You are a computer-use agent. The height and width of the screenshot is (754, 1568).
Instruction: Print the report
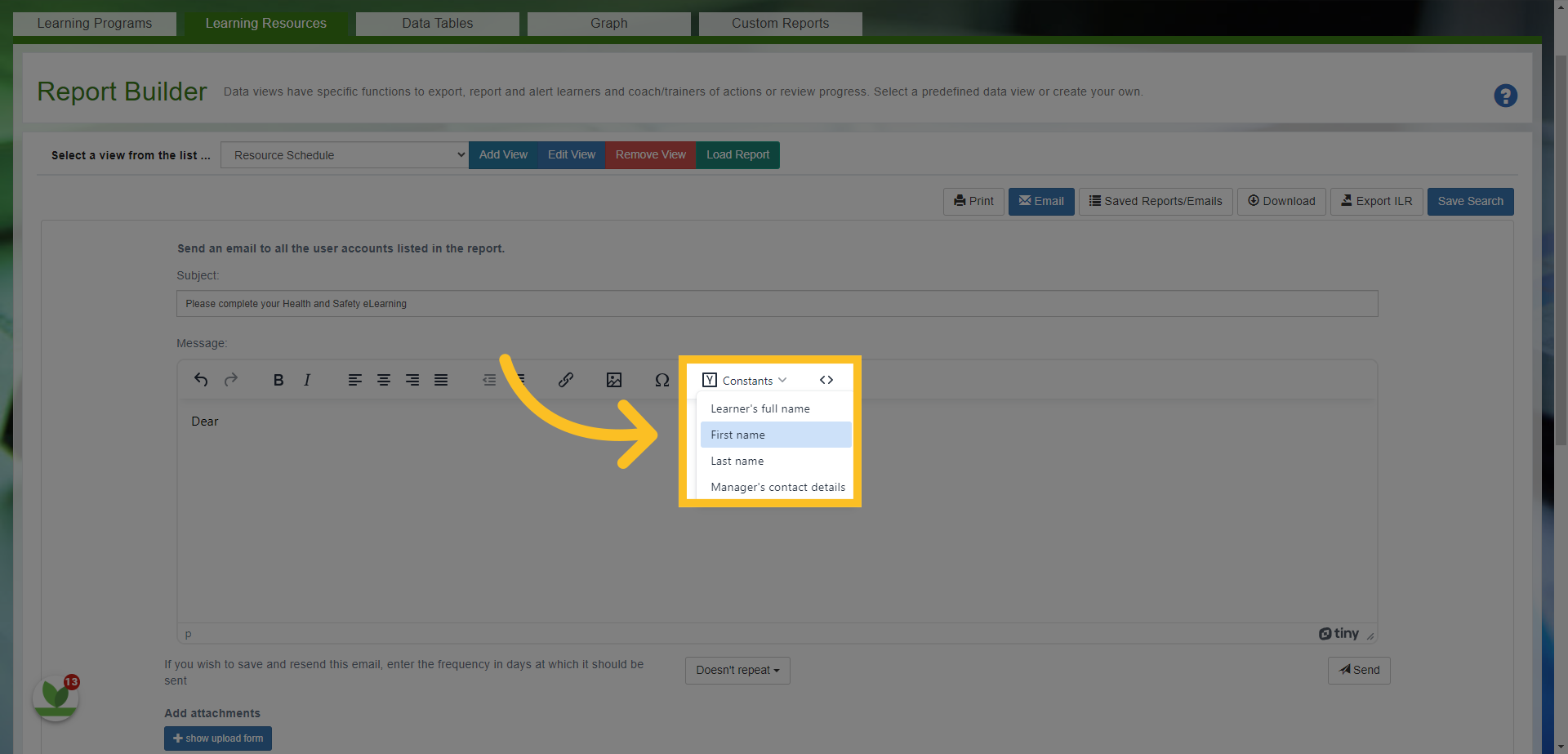973,202
